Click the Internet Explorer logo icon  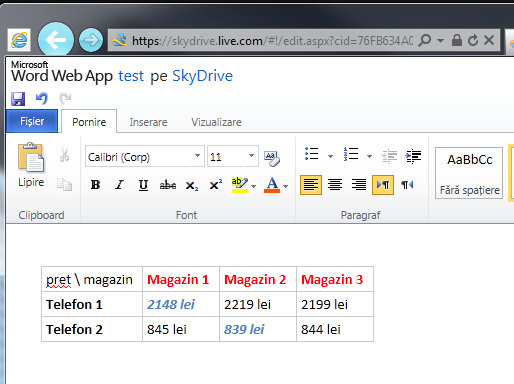tap(19, 41)
